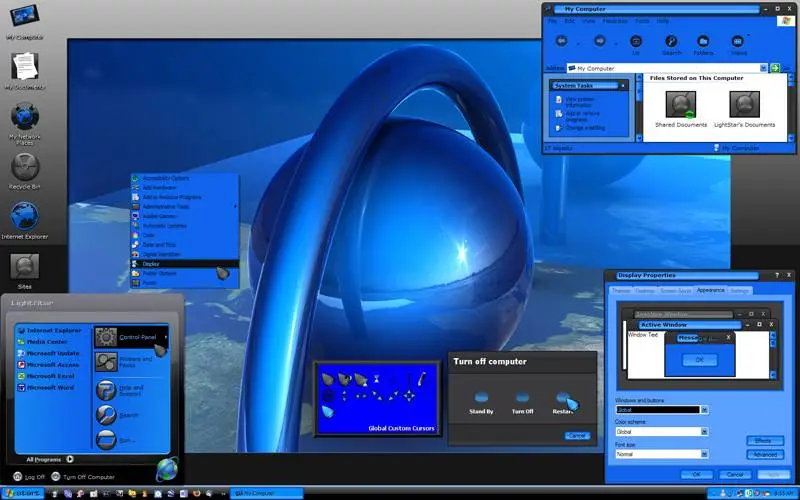This screenshot has width=800, height=500.
Task: Click the Start button on taskbar
Action: 22,493
